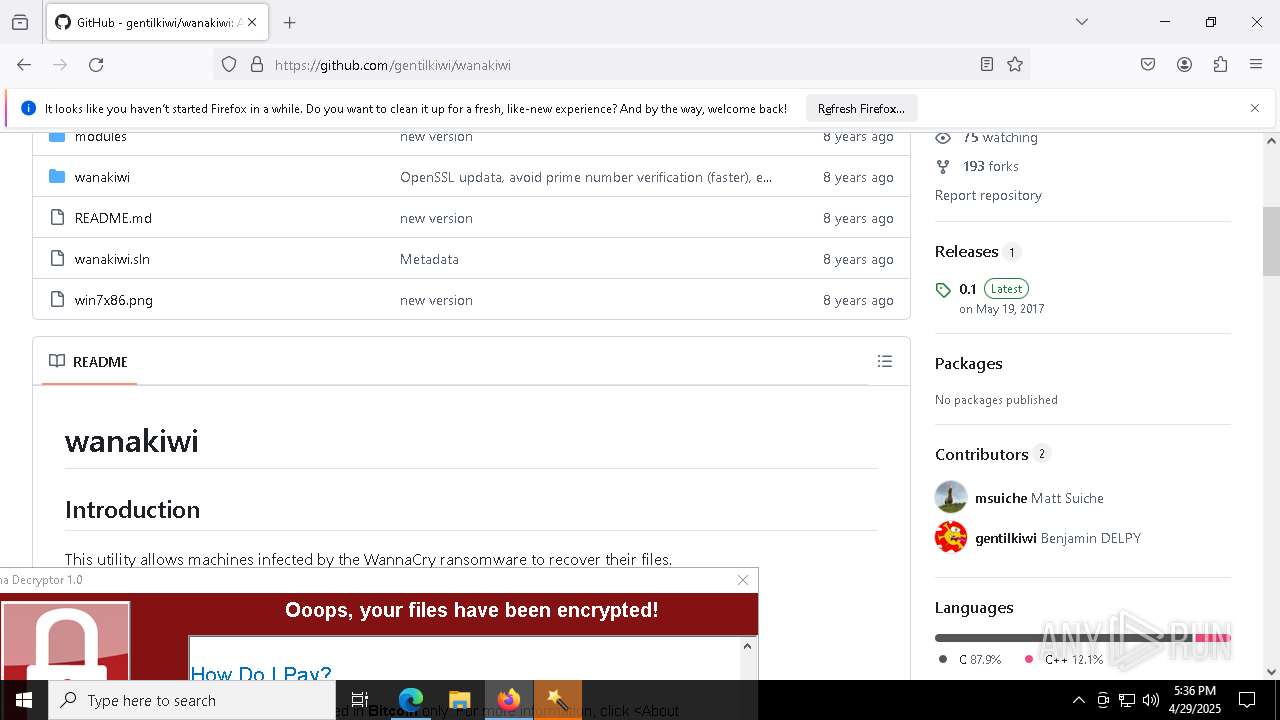Viewport: 1280px width, 720px height.
Task: Open the volume control icon
Action: (1151, 700)
